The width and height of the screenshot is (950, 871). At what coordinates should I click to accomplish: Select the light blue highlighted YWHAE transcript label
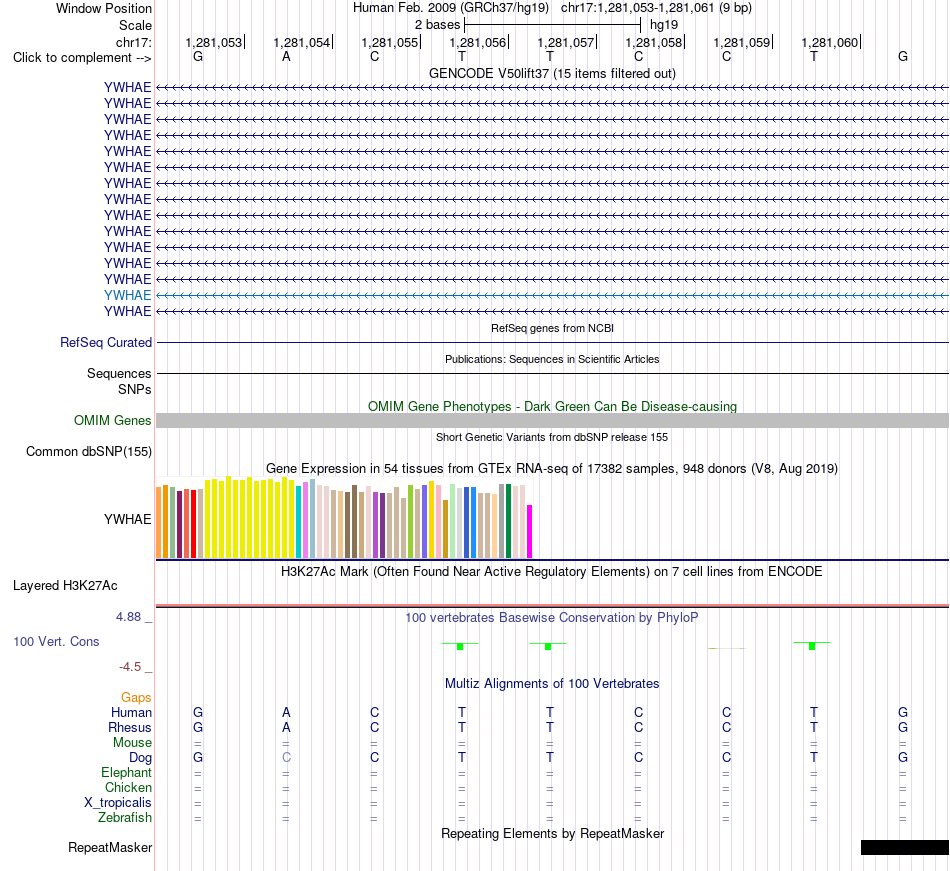pyautogui.click(x=127, y=295)
